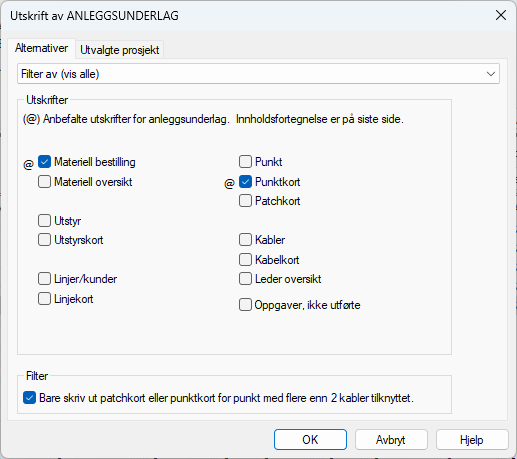Open the Filter av (vis alle) dropdown
The height and width of the screenshot is (459, 517).
click(x=258, y=74)
